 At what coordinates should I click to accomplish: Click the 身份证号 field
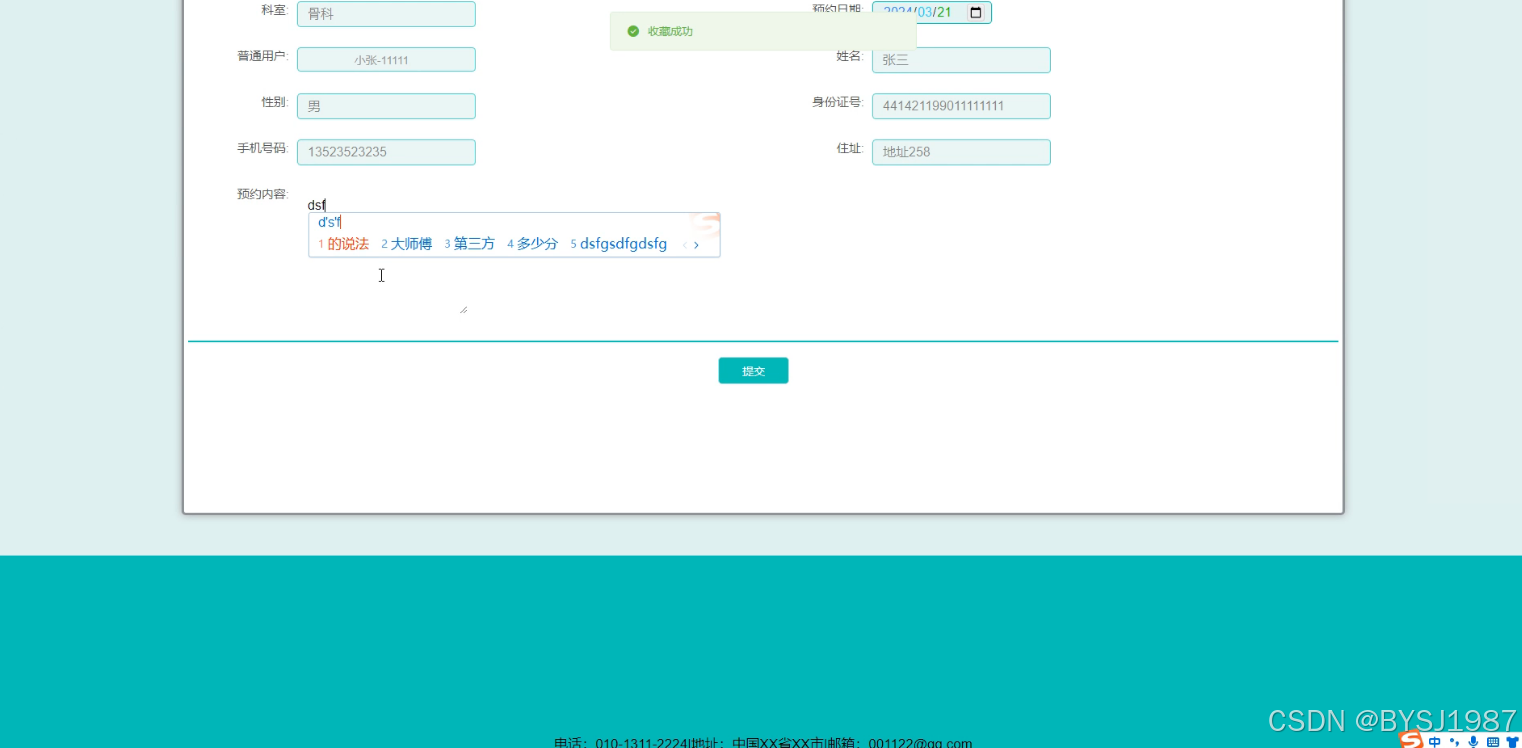tap(961, 106)
